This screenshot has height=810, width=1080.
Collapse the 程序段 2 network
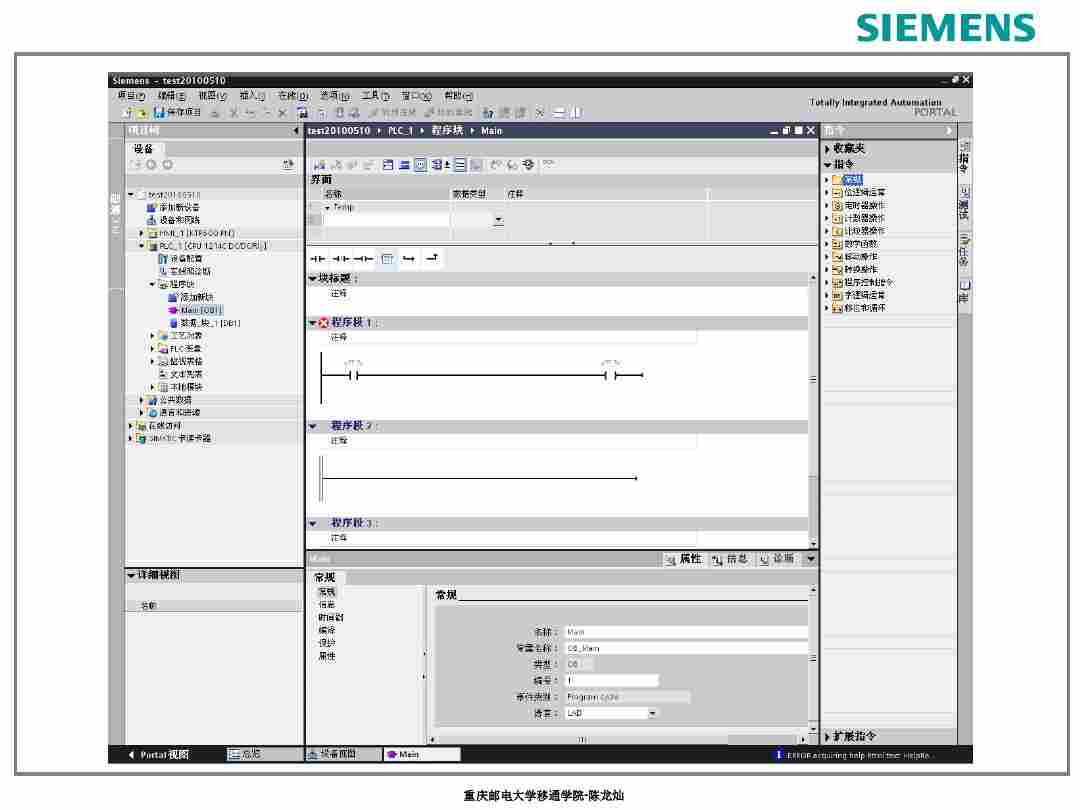(312, 426)
